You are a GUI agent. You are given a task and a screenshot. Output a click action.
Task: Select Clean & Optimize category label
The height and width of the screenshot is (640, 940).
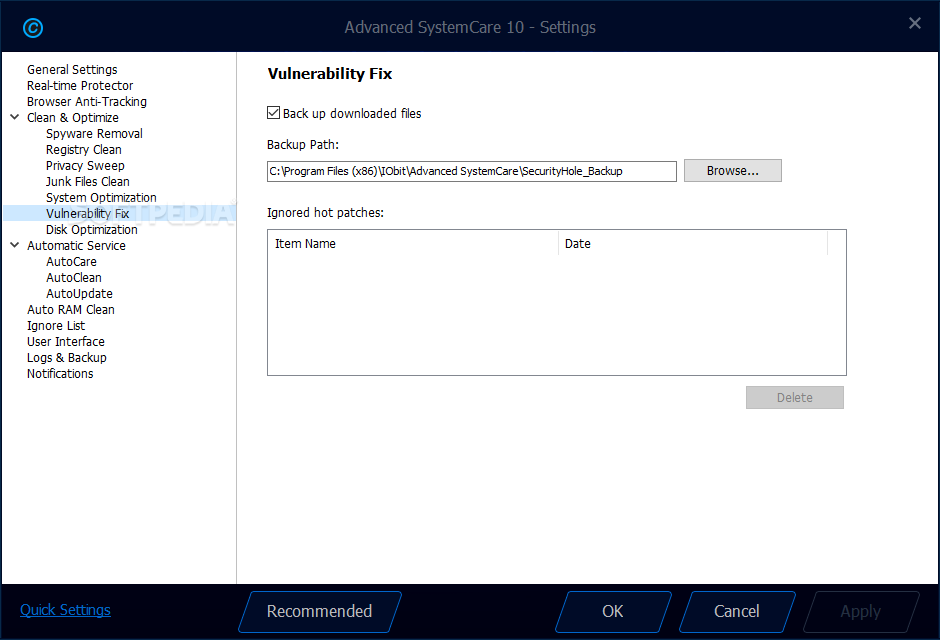[x=73, y=117]
